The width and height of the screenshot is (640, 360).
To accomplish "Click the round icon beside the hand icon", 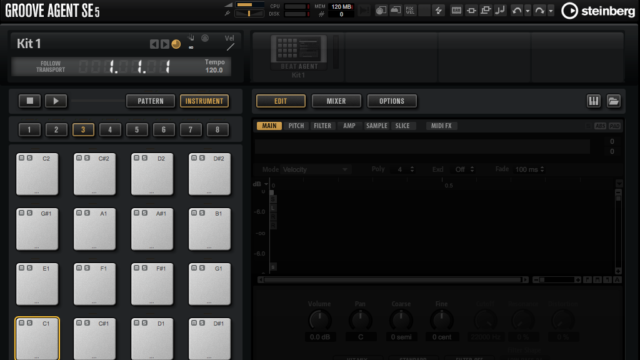I will 205,38.
